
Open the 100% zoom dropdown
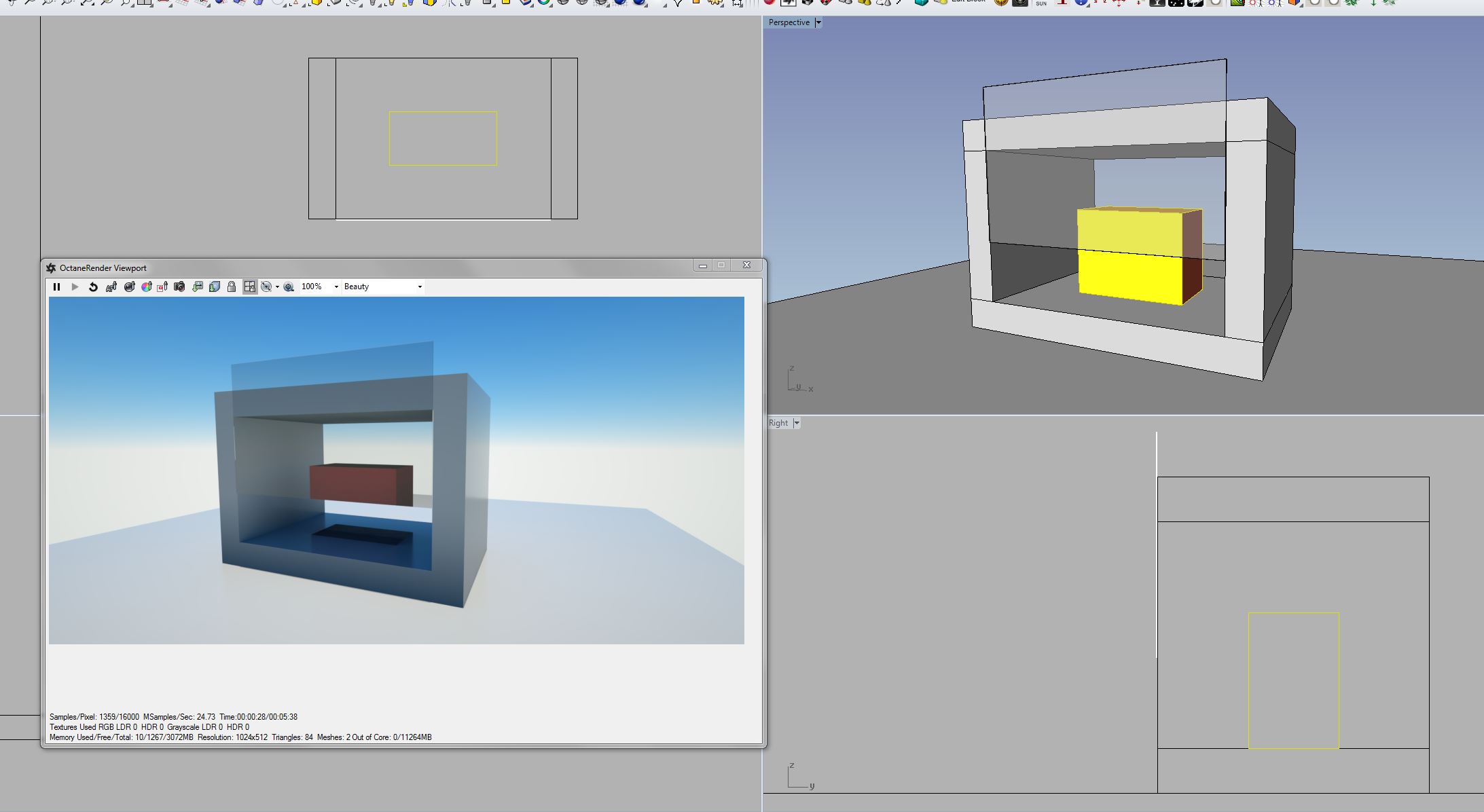click(336, 287)
